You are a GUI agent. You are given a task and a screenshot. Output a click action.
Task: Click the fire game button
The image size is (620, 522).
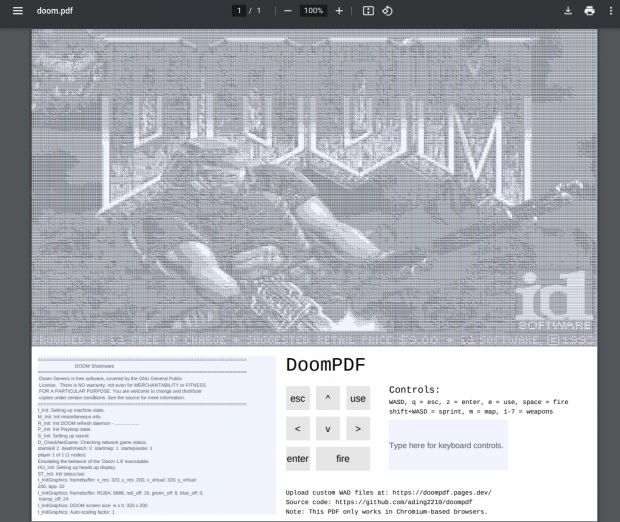[343, 459]
